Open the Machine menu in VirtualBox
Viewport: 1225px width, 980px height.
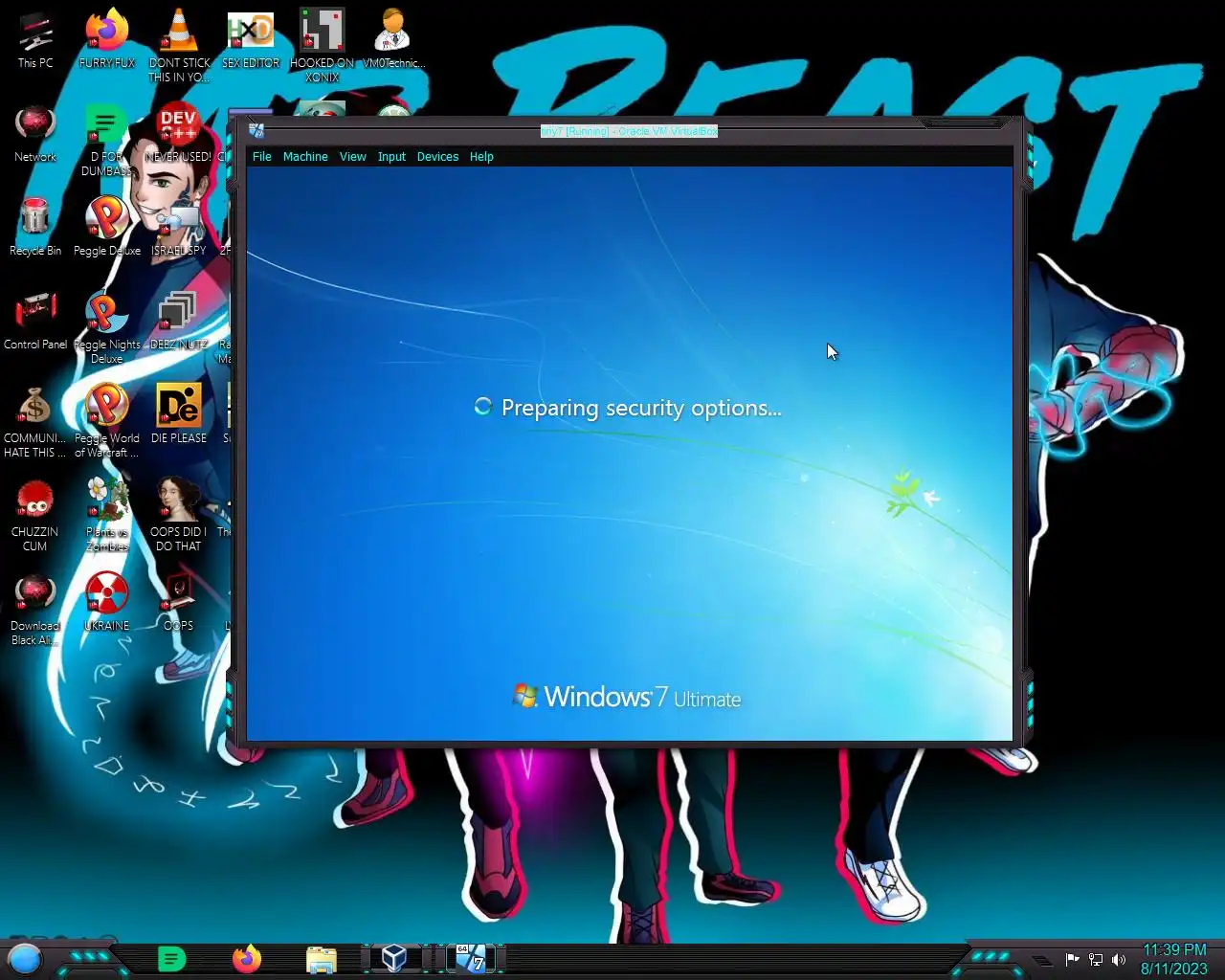point(305,157)
